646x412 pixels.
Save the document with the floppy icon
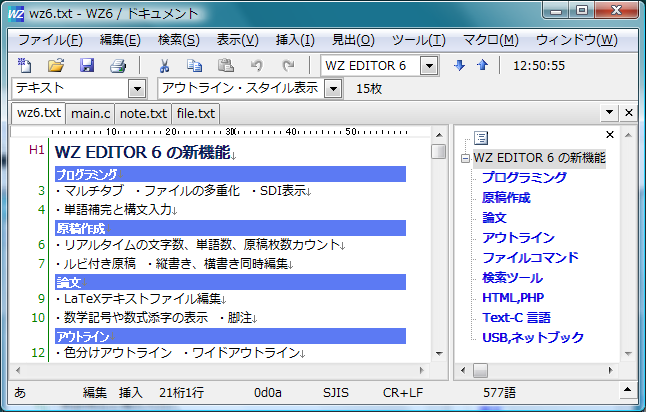click(87, 65)
